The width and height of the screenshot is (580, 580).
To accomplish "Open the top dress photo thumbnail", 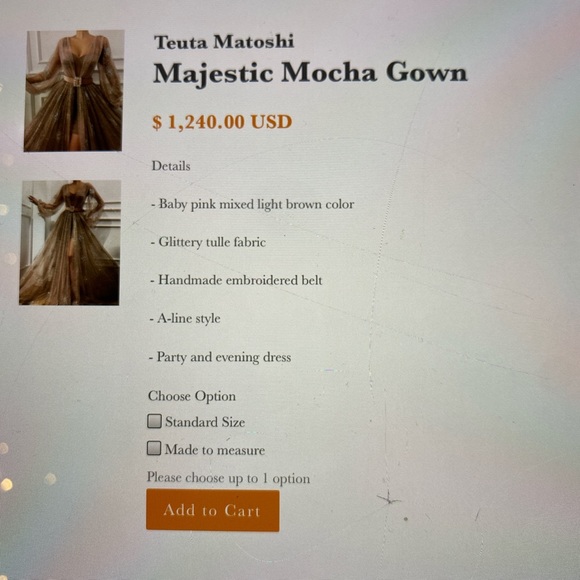I will (x=74, y=91).
